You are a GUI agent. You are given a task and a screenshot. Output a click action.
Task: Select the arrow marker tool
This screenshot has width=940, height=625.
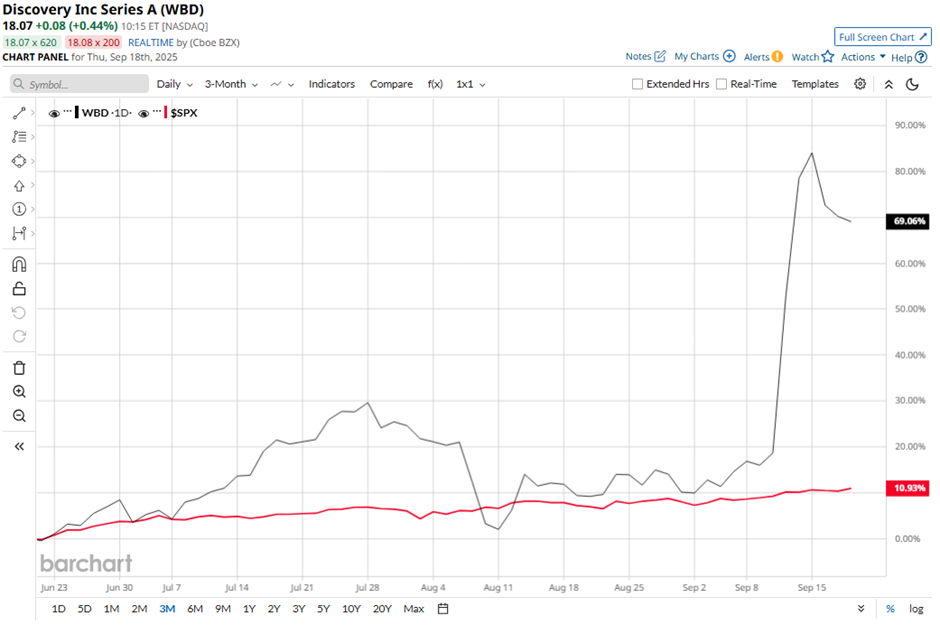(x=19, y=186)
